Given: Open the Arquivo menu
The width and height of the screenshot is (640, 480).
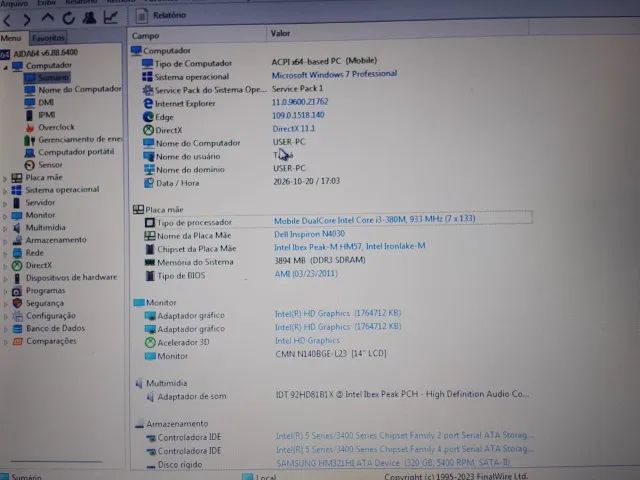Looking at the screenshot, I should 14,3.
